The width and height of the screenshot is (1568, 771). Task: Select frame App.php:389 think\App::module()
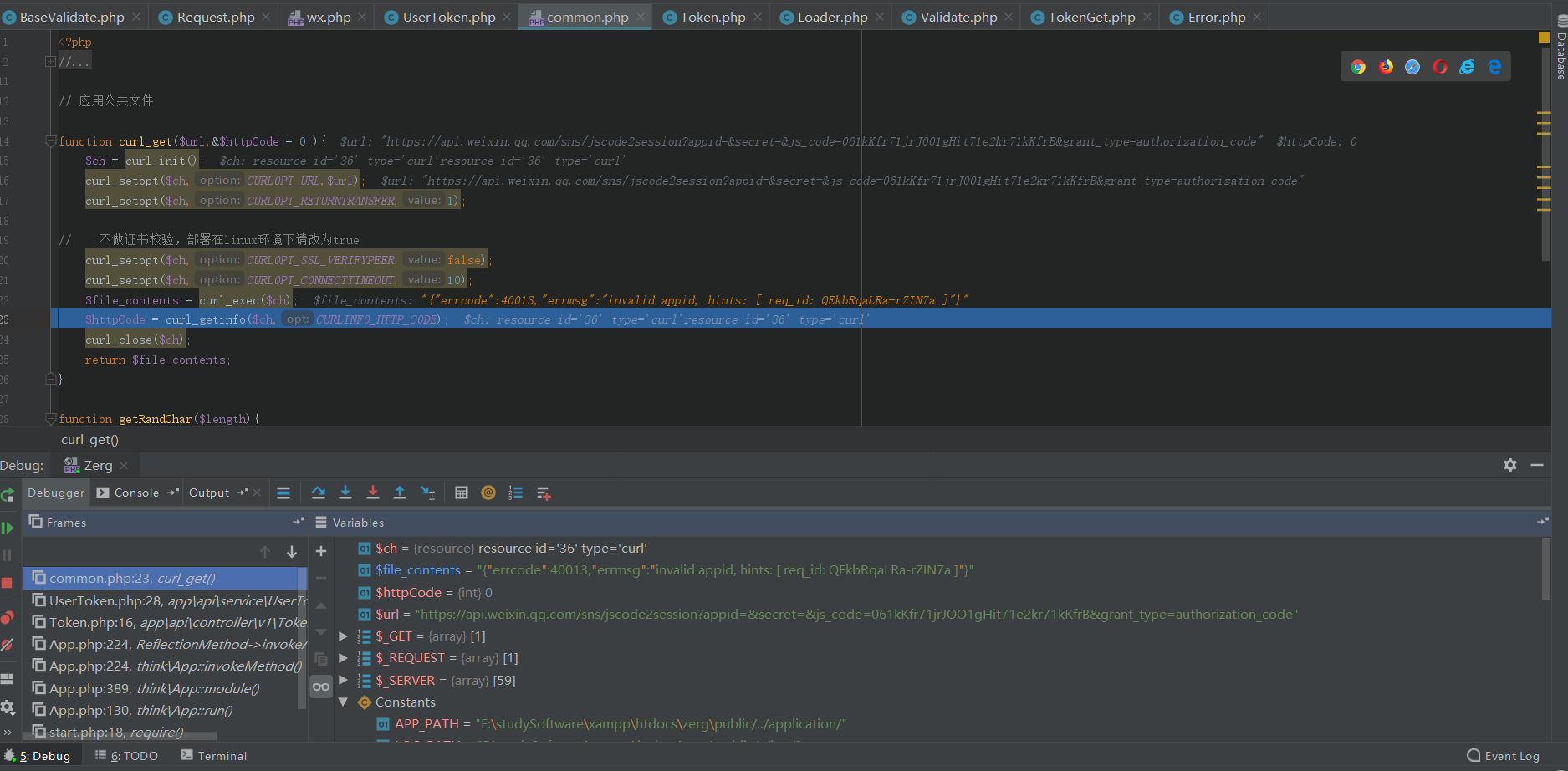[166, 688]
